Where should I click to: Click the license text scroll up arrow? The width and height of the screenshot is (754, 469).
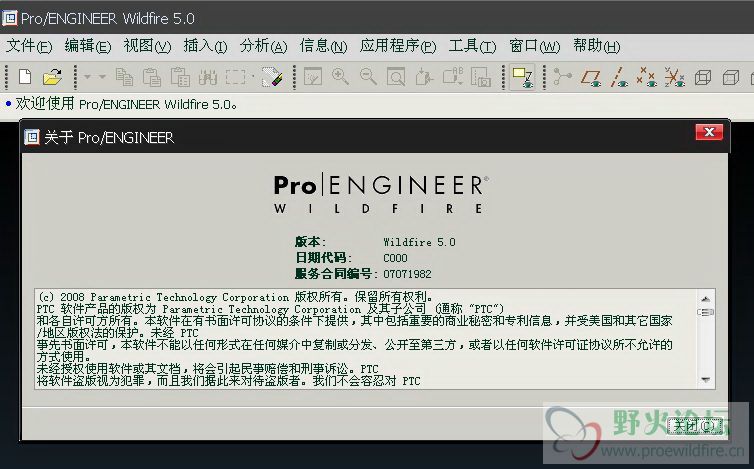(705, 299)
